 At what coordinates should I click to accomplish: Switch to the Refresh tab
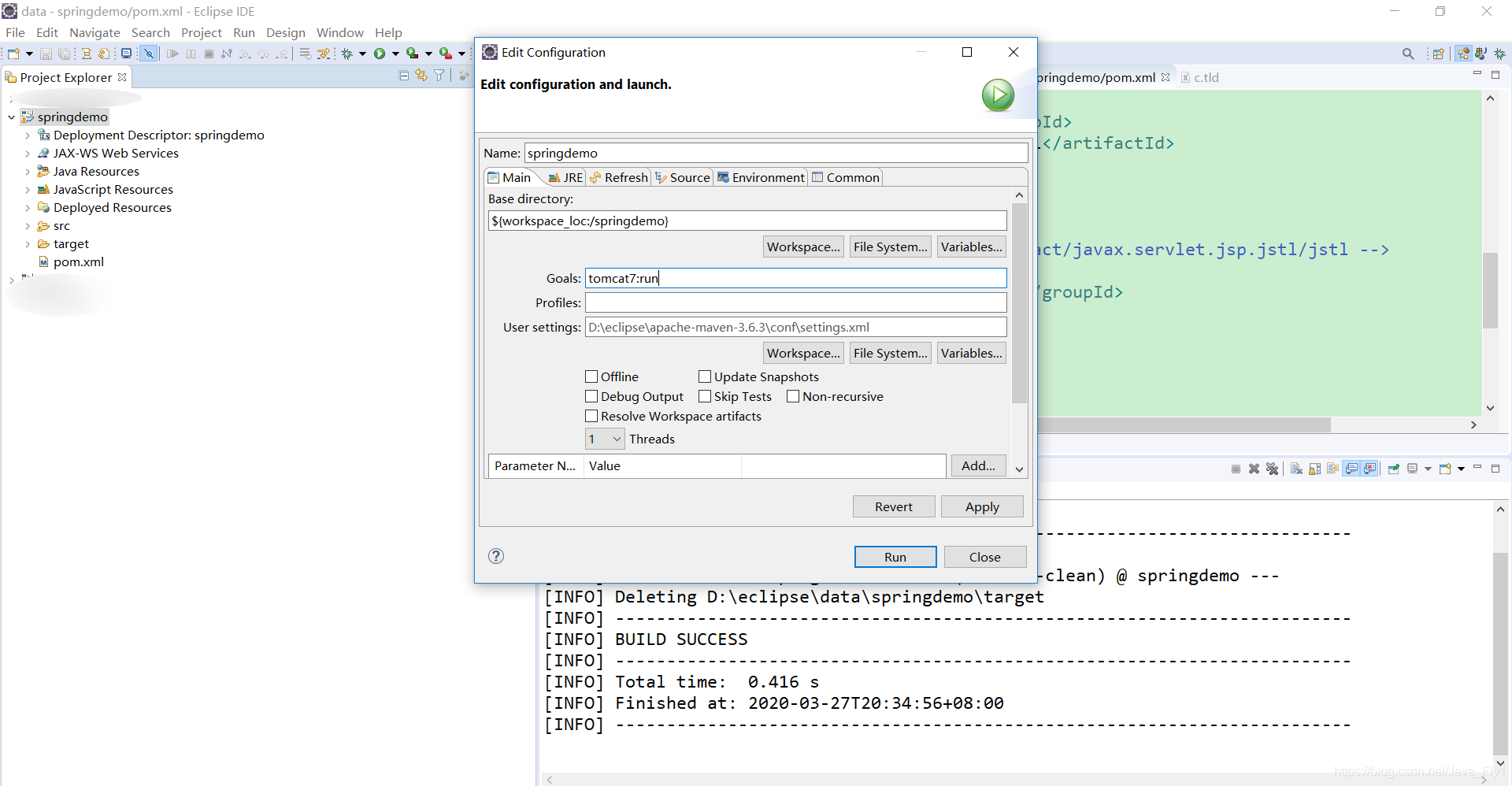(619, 177)
